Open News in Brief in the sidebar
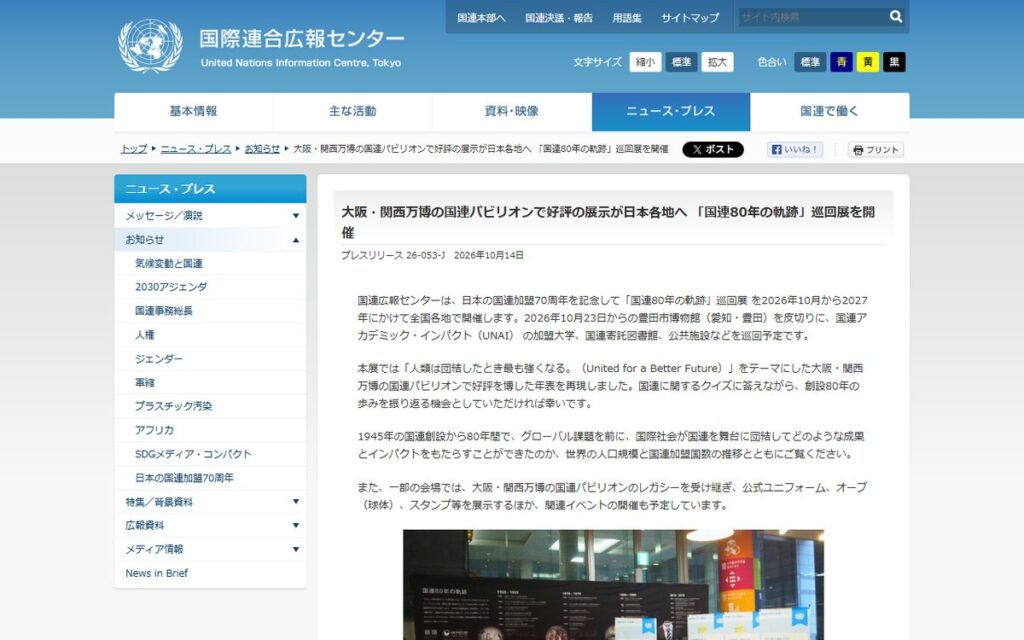This screenshot has width=1024, height=640. coord(156,573)
